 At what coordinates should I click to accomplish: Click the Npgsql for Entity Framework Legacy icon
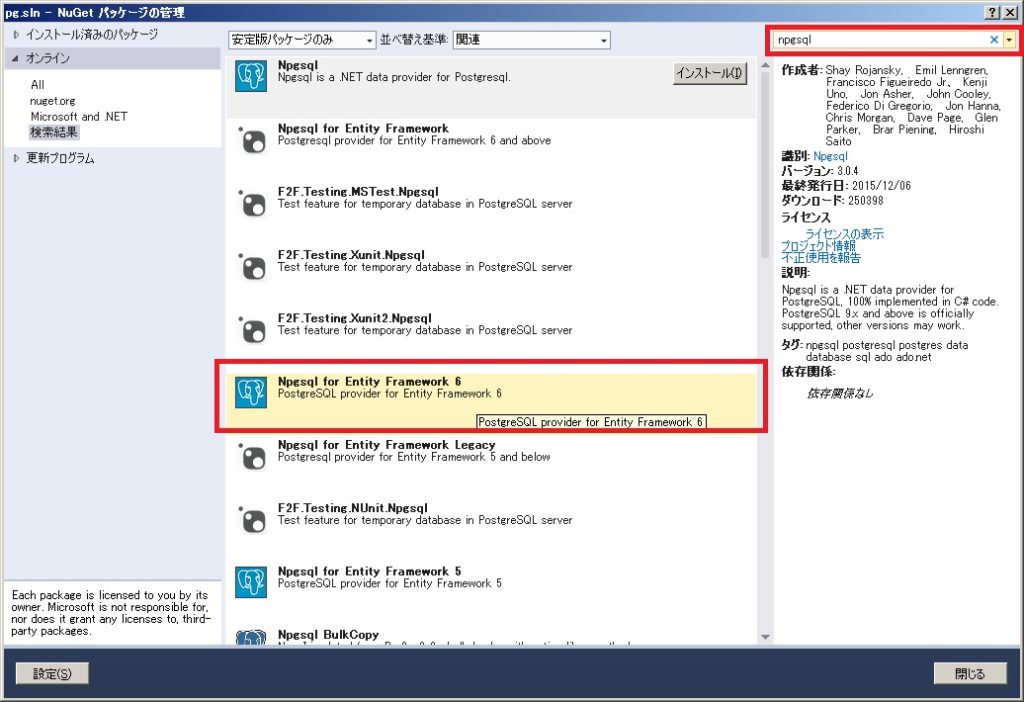251,455
